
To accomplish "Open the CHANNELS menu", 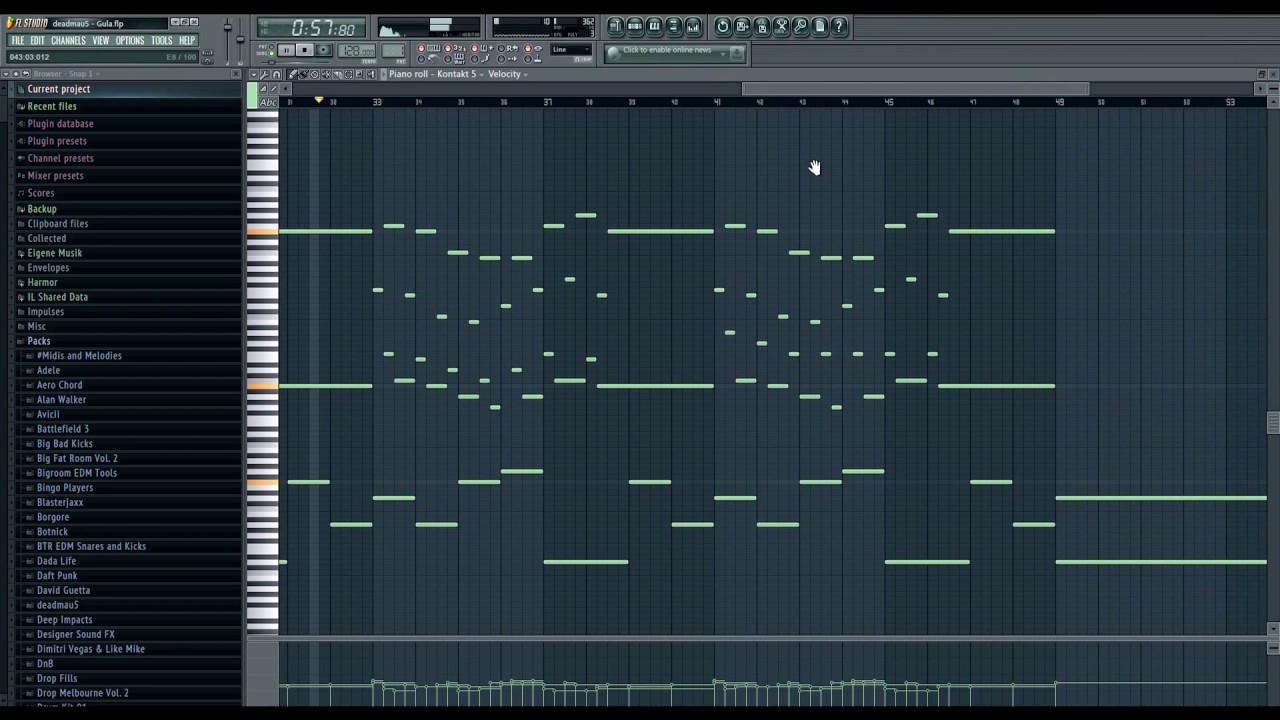I will (68, 41).
